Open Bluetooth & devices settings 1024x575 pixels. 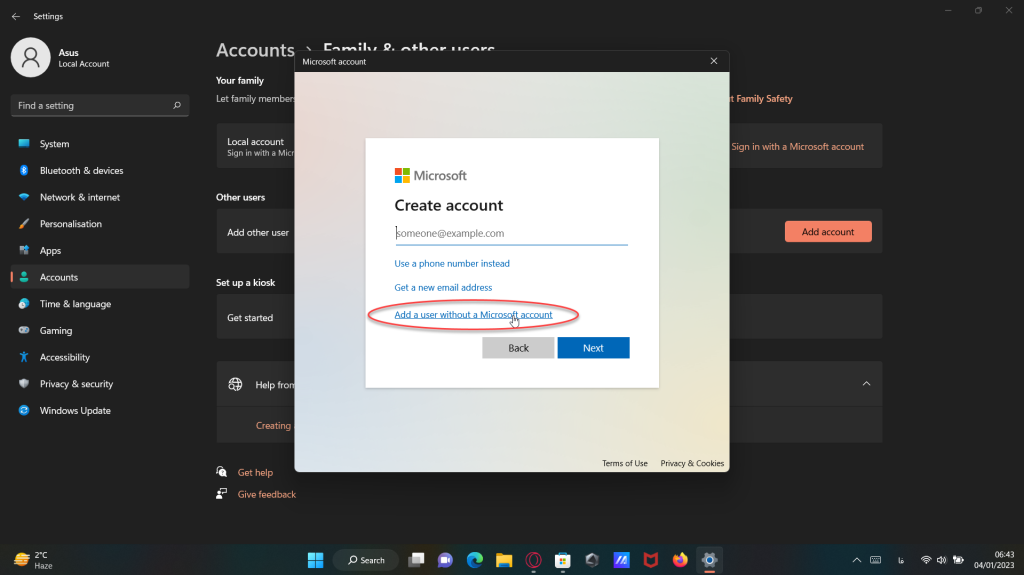[81, 171]
